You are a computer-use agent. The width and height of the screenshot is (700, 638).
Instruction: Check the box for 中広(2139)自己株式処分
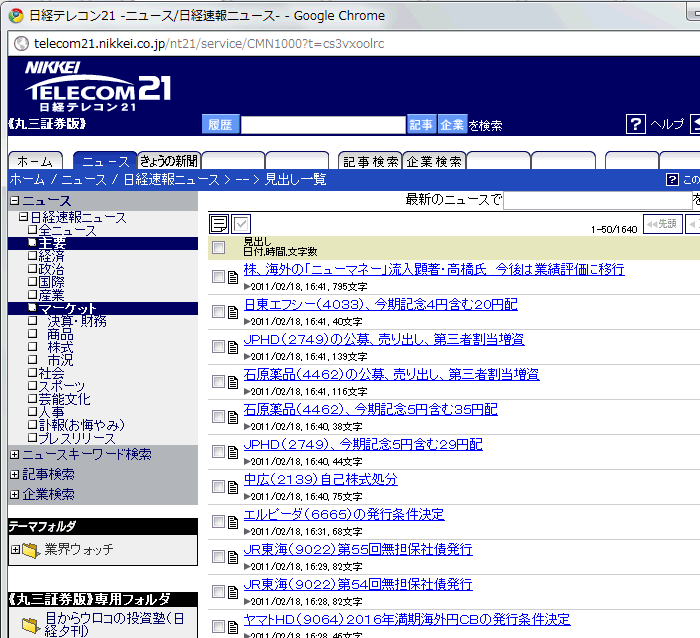coord(218,486)
